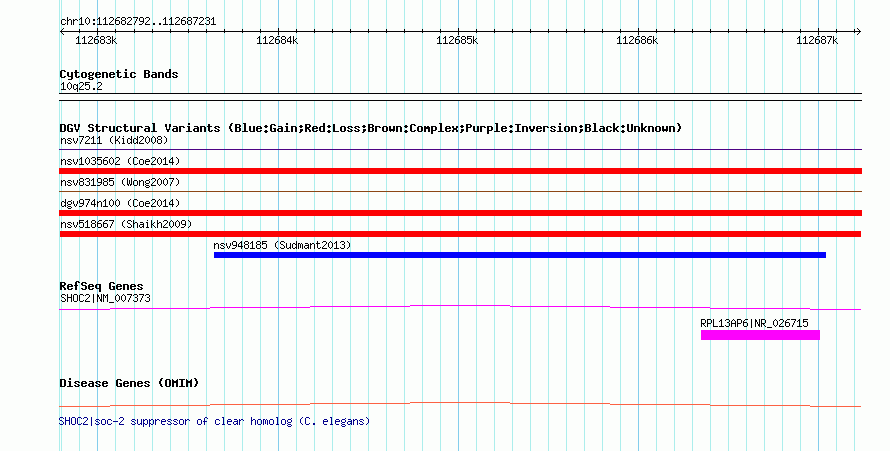
Task: Click the left arrowhead of the ruler
Action: (62, 31)
